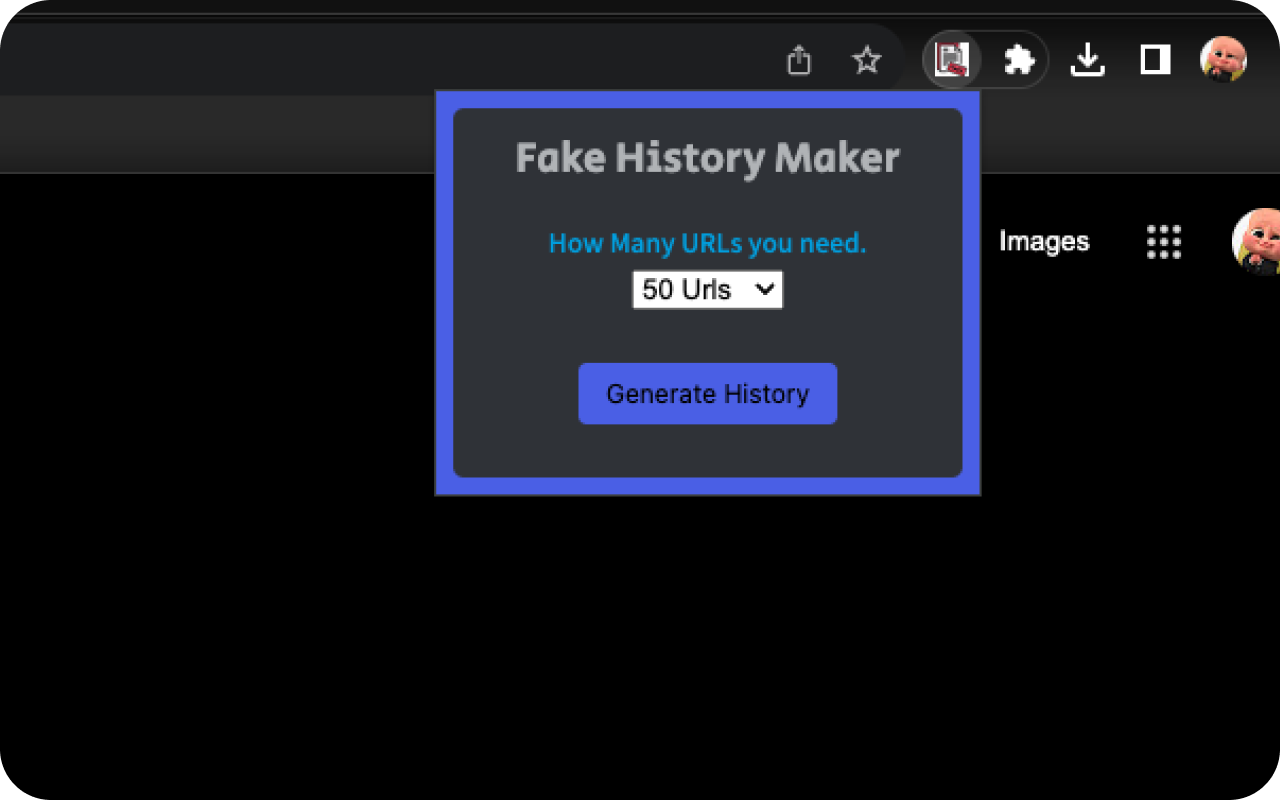This screenshot has height=800, width=1280.
Task: Click the How Many URLs heading text
Action: 707,243
